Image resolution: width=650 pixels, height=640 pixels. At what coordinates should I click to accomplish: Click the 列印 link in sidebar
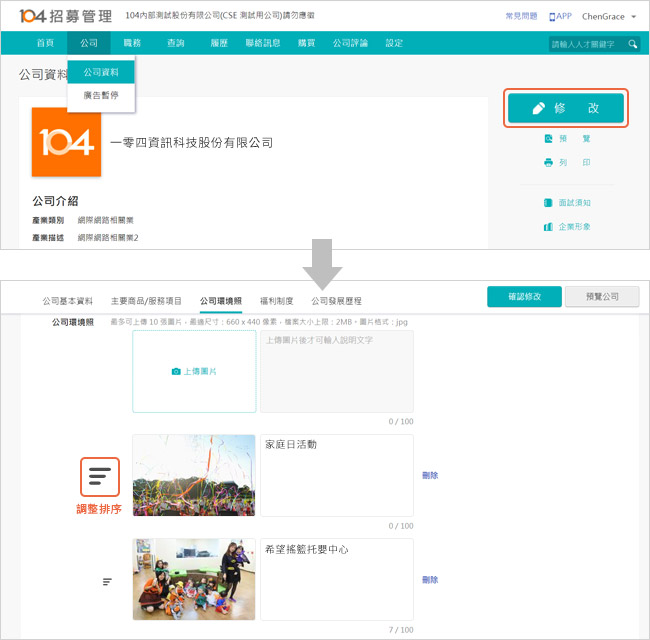[575, 162]
